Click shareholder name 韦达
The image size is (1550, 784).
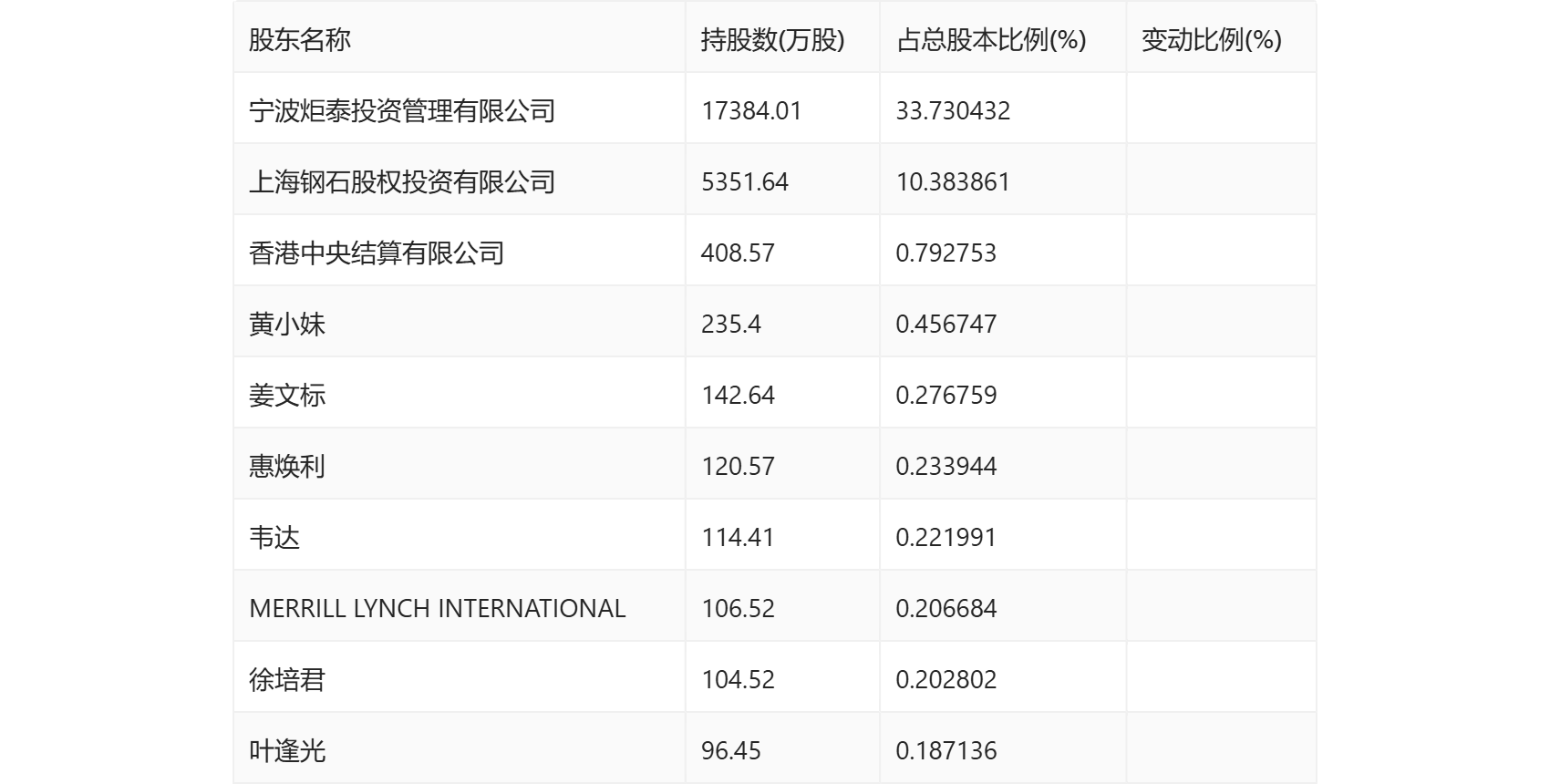[274, 538]
